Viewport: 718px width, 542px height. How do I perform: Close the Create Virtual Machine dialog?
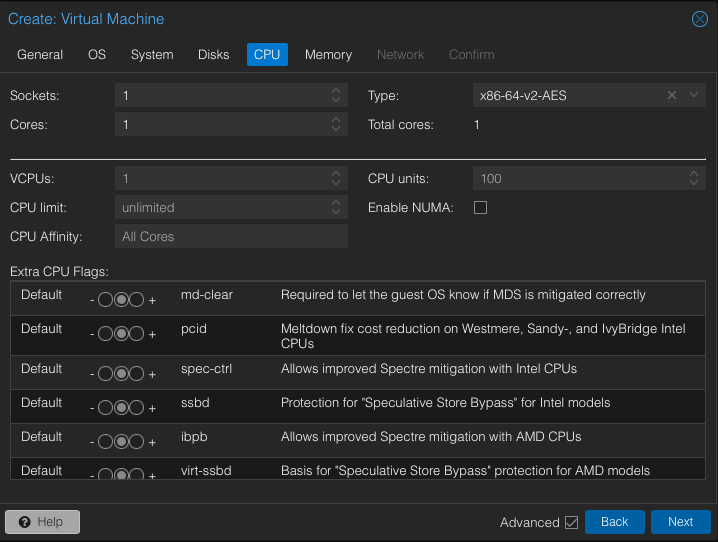tap(700, 19)
